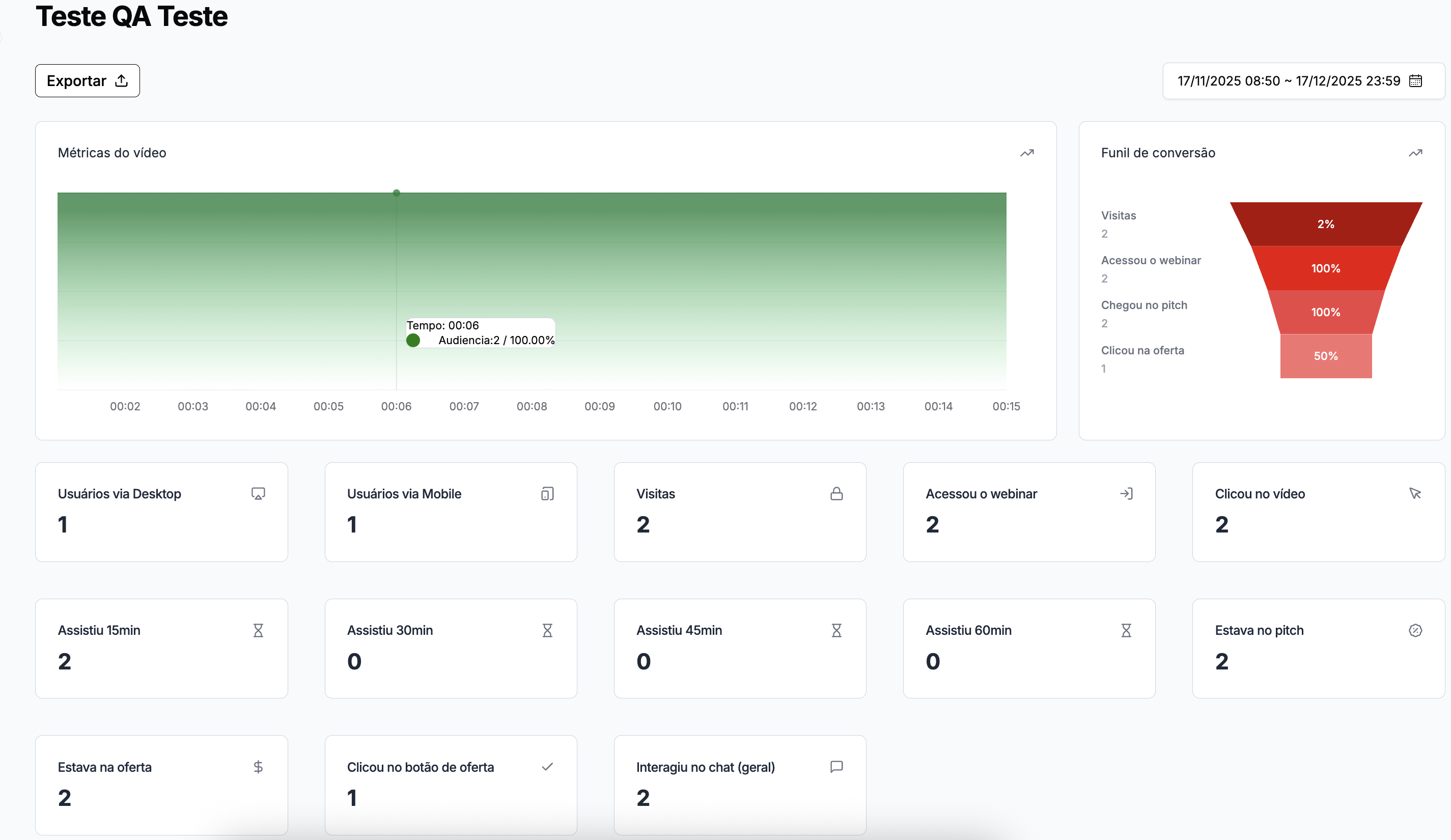Image resolution: width=1451 pixels, height=840 pixels.
Task: Click the calendar icon in date range
Action: (1415, 81)
